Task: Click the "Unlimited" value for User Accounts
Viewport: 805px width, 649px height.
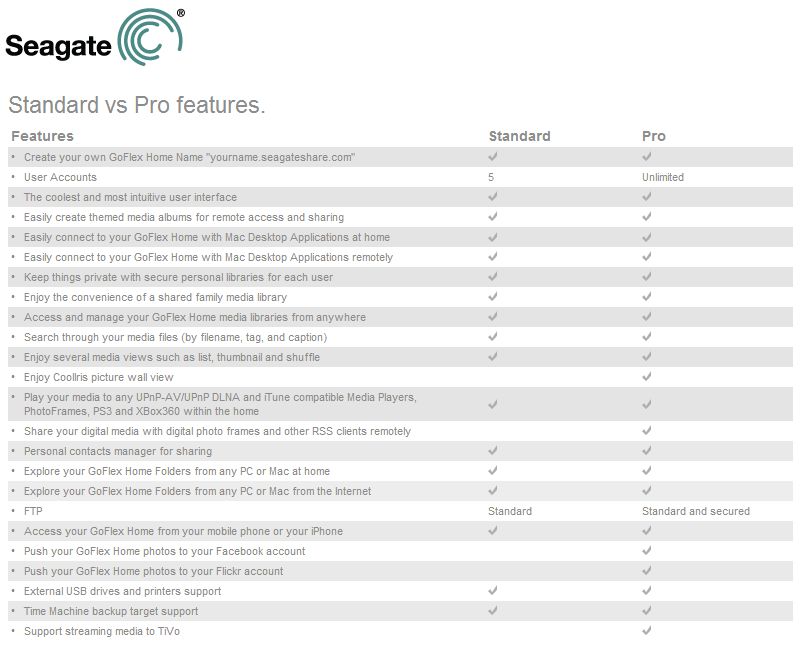Action: click(x=663, y=177)
